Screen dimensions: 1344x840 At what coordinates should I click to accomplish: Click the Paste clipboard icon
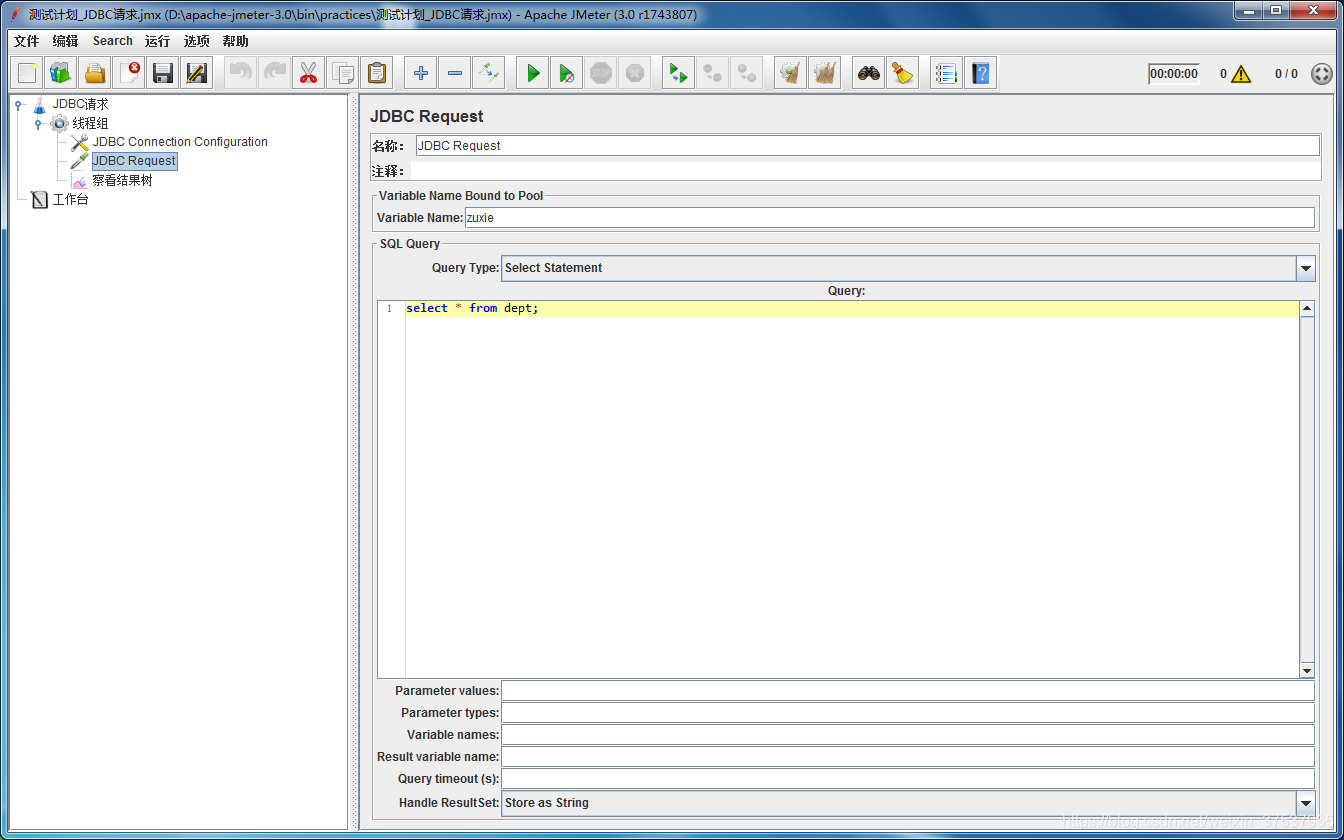[377, 73]
